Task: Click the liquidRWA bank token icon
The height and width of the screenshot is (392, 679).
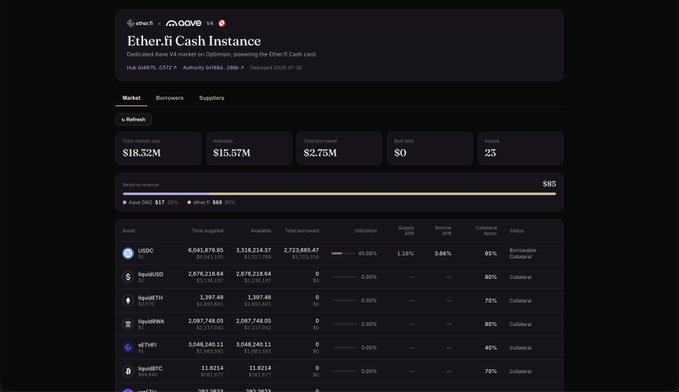Action: click(128, 324)
